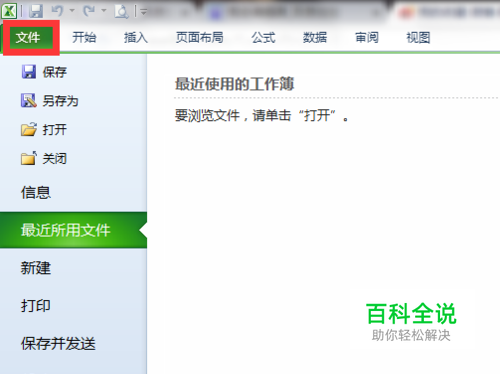Click the floppy disk icon beside 保存
The width and height of the screenshot is (500, 374).
point(29,72)
